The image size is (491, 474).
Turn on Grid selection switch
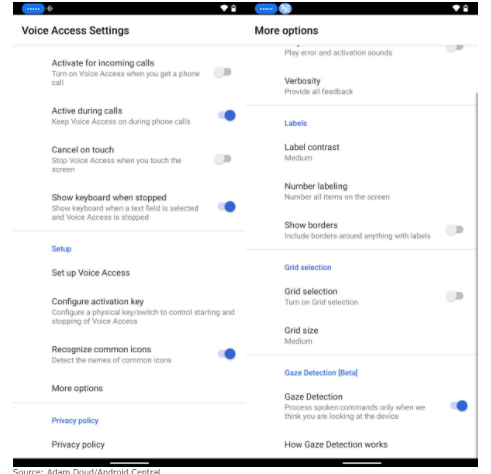455,296
